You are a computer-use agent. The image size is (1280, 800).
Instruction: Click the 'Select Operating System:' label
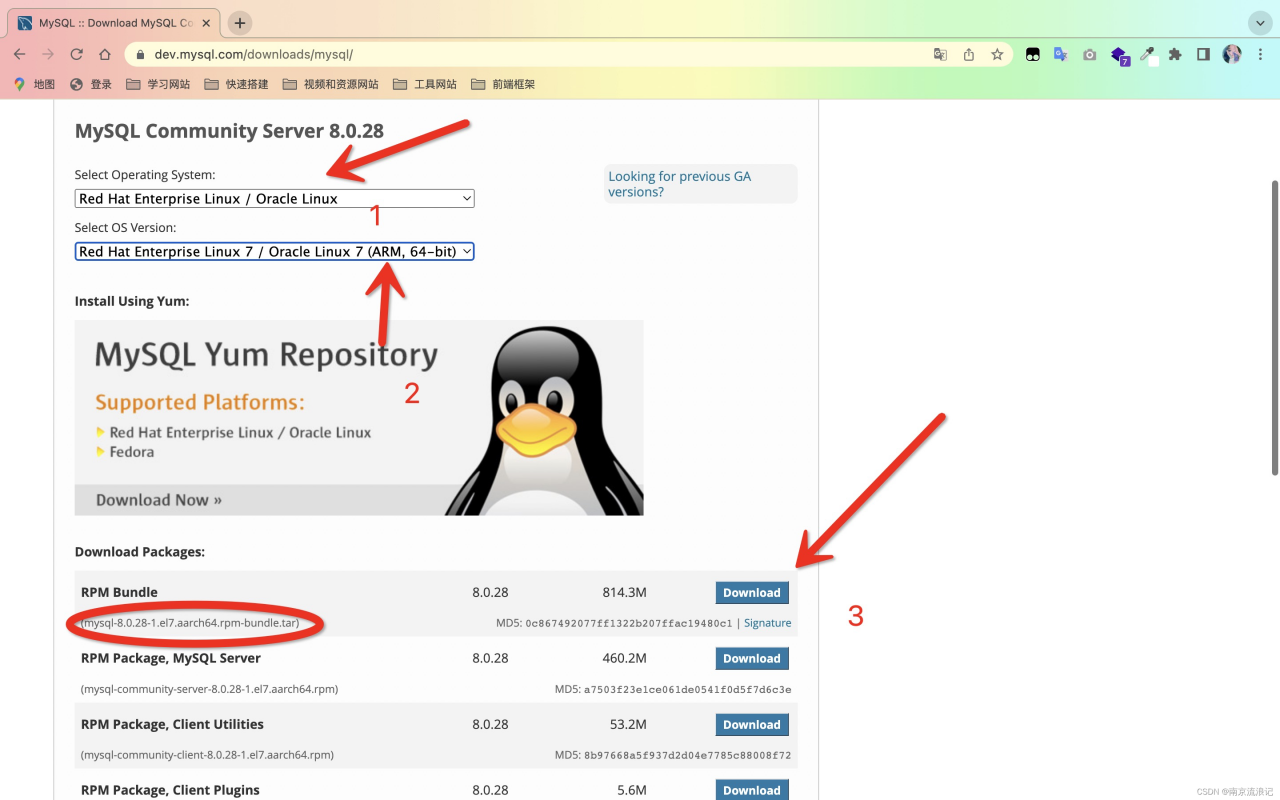tap(145, 175)
